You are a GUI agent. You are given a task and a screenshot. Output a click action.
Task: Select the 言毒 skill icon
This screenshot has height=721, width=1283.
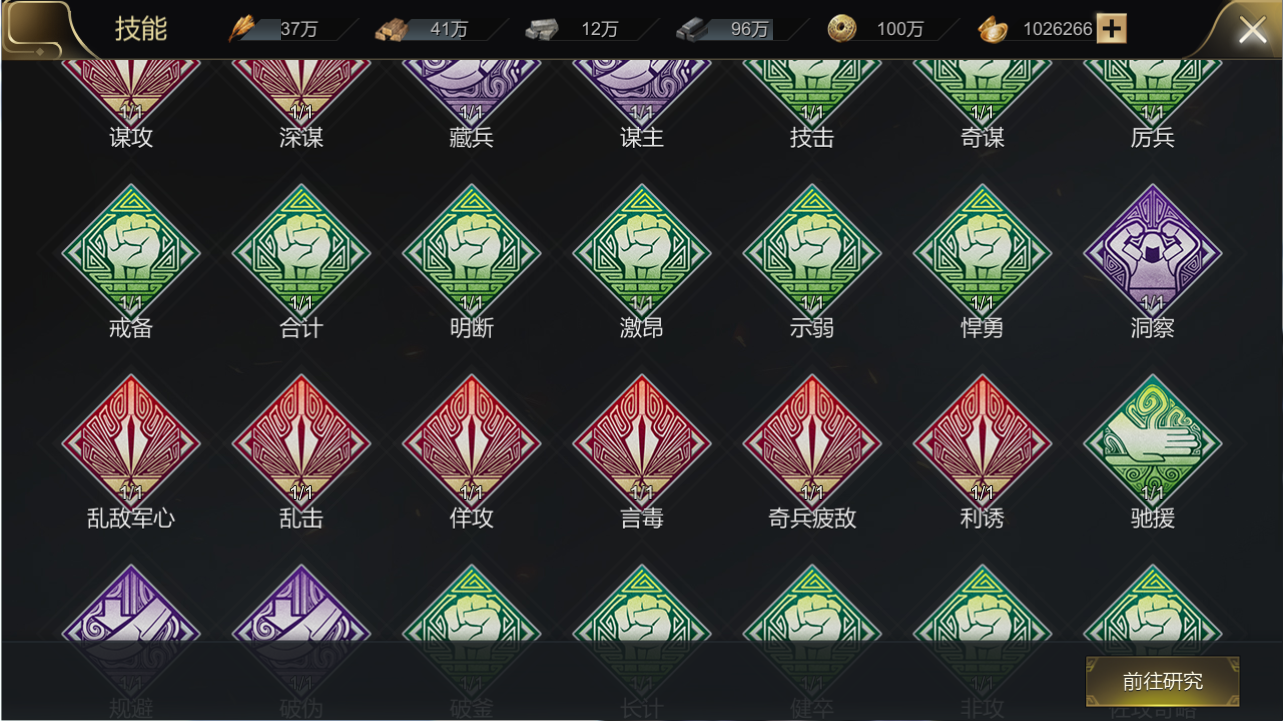[641, 443]
